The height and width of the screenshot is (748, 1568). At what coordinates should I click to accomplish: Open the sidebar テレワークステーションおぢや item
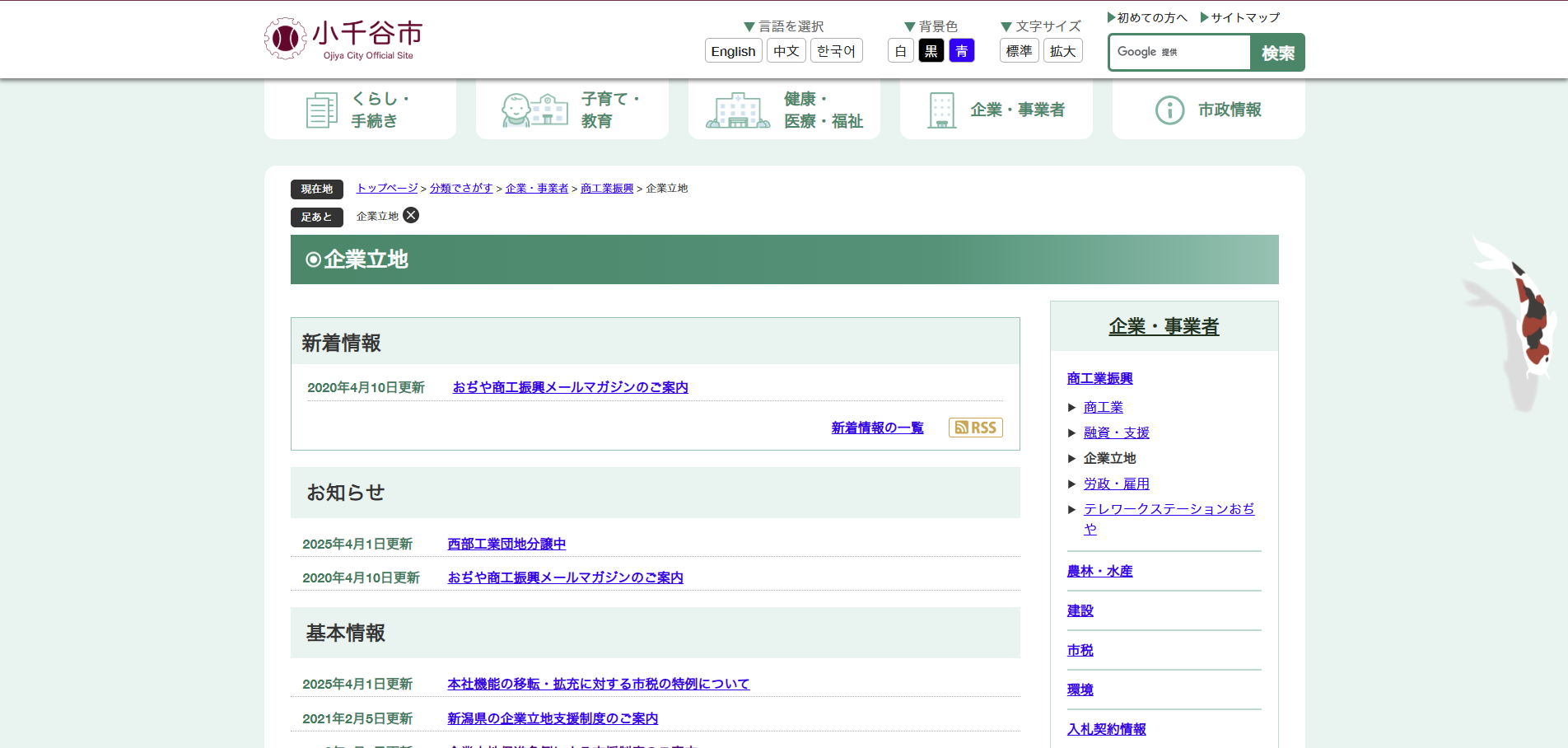(x=1169, y=519)
